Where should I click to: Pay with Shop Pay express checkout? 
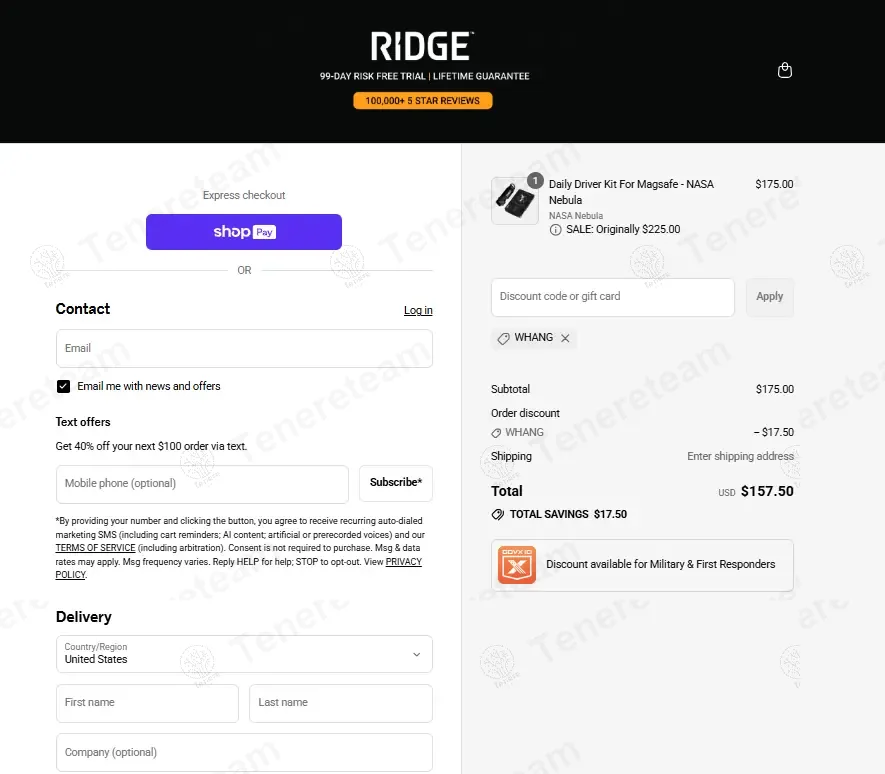[x=244, y=232]
